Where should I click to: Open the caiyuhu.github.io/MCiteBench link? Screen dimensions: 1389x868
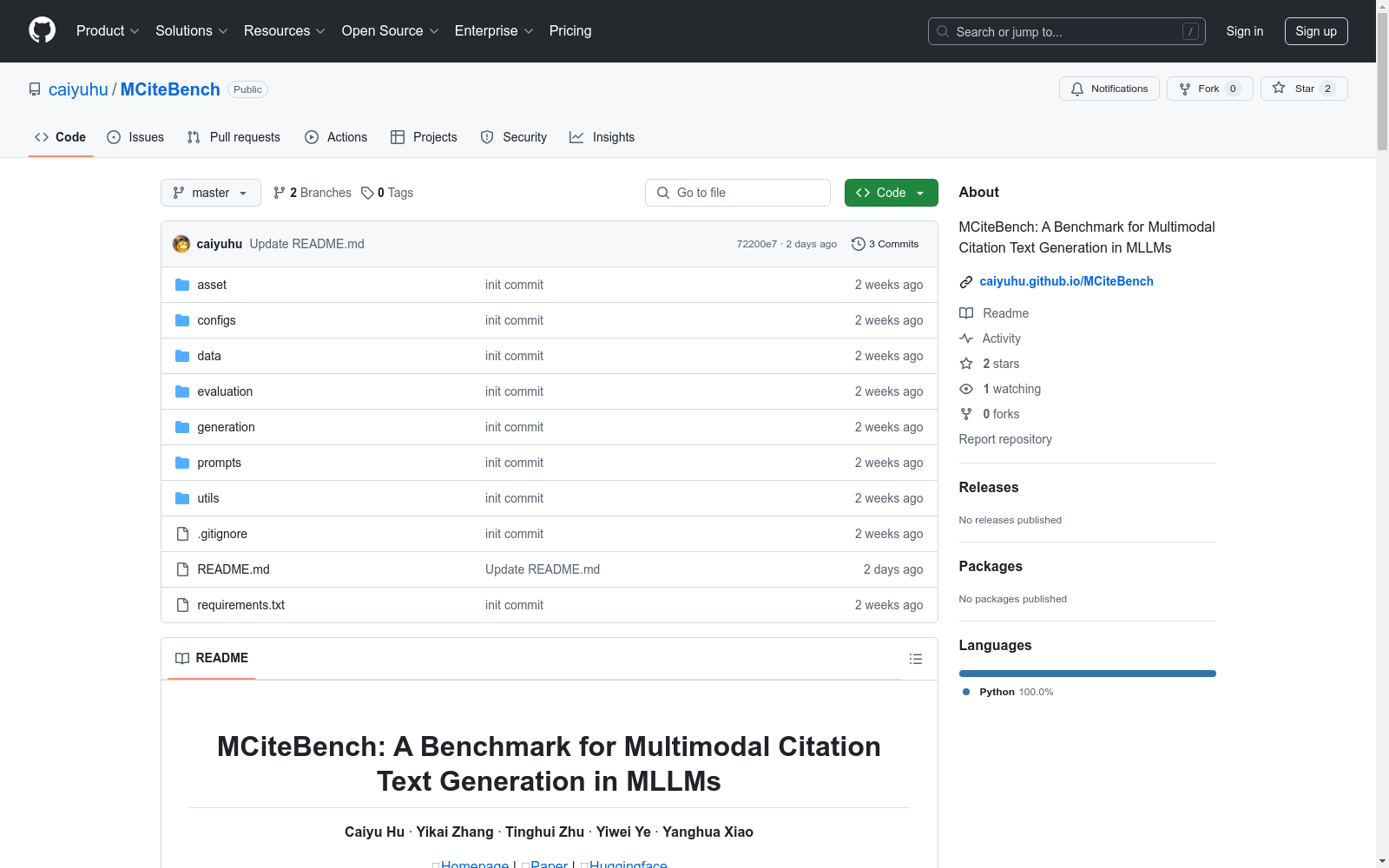[x=1066, y=281]
